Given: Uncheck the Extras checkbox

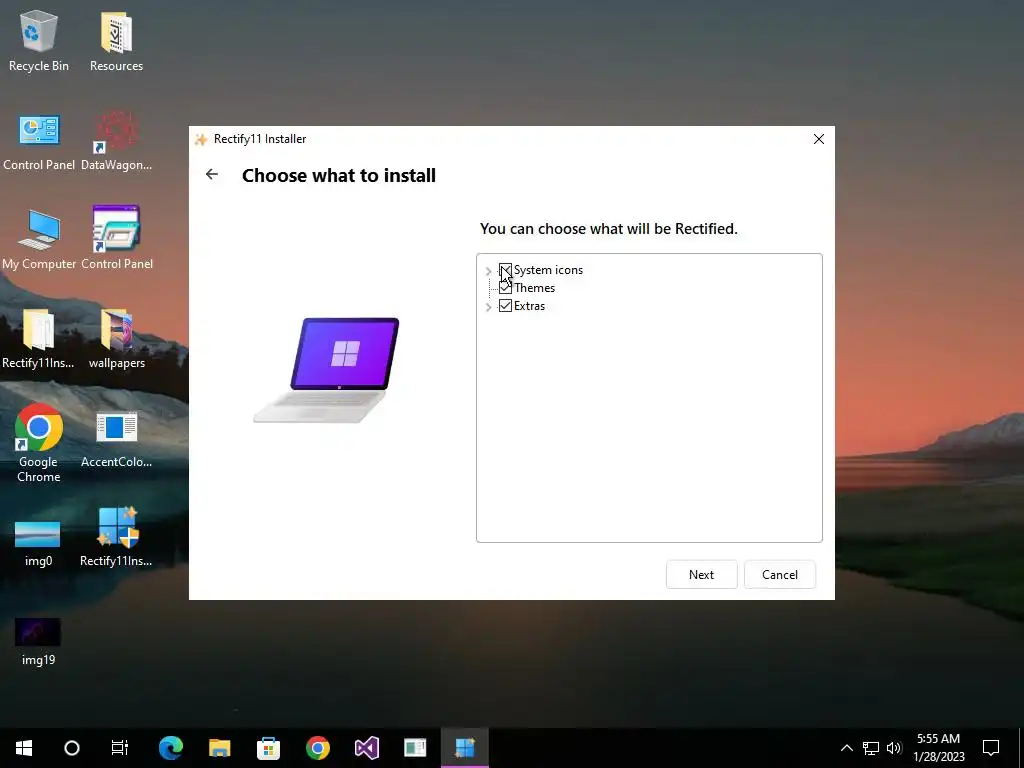Looking at the screenshot, I should 505,306.
